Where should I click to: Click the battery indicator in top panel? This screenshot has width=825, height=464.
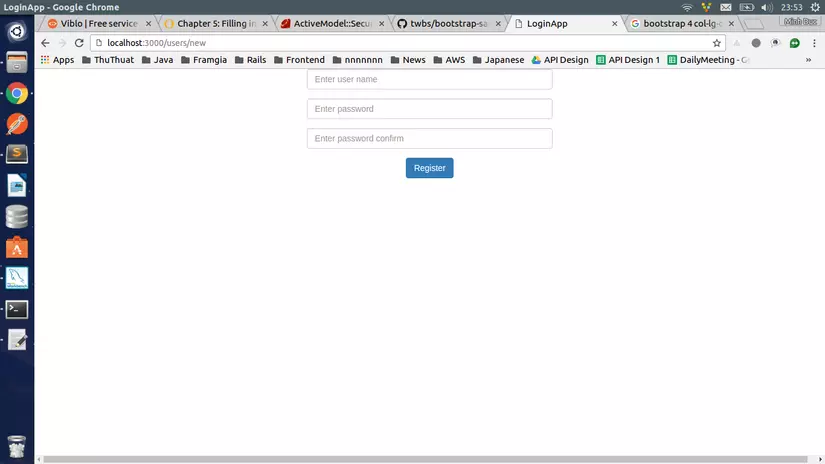pyautogui.click(x=746, y=7)
